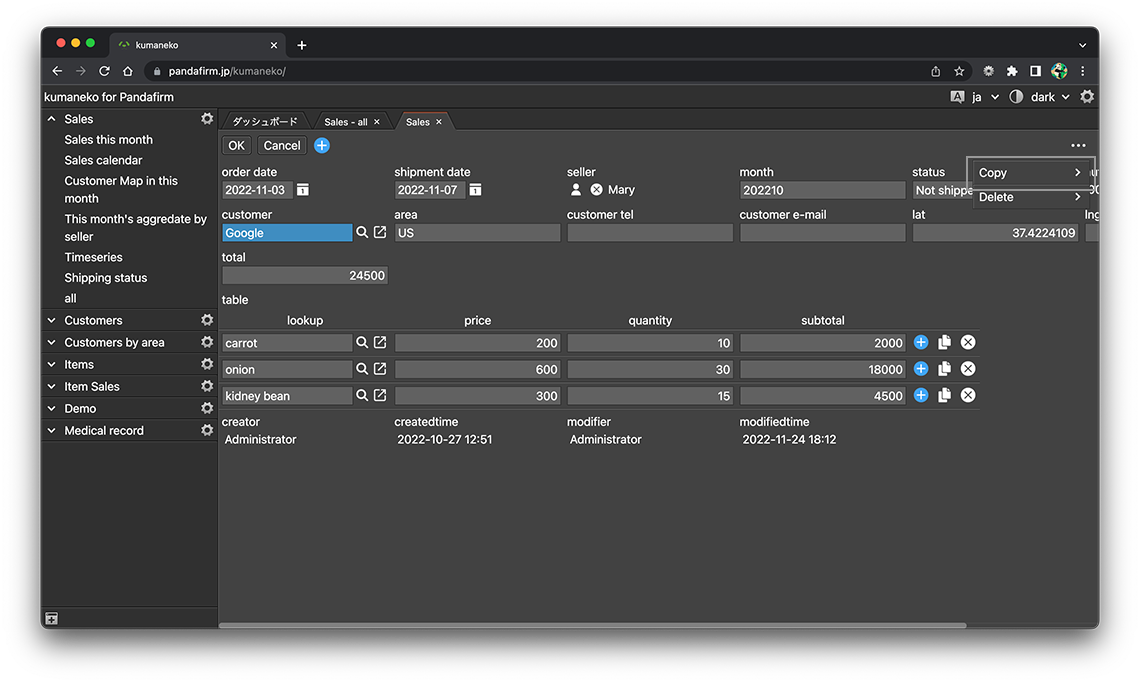Open the order date calendar picker
Screen dimensions: 1140x683
click(x=303, y=190)
